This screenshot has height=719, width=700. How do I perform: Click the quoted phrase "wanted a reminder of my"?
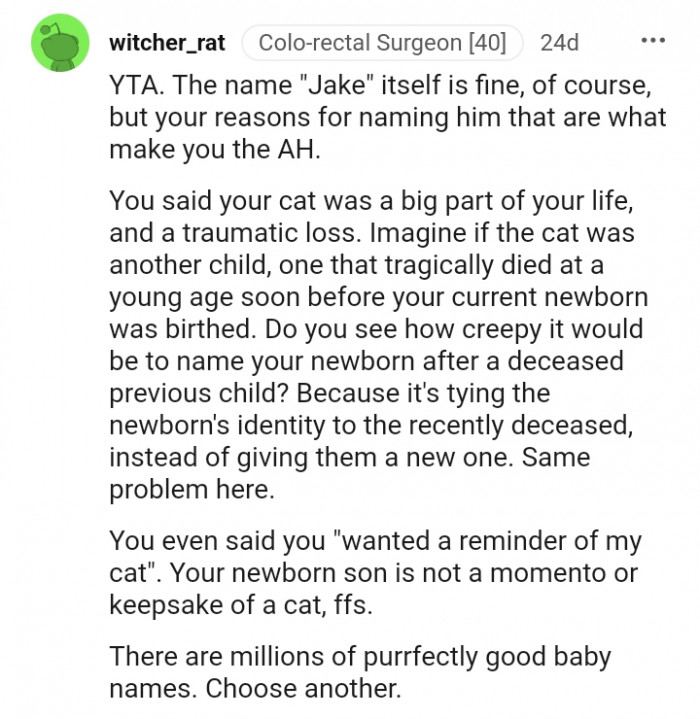tap(489, 541)
